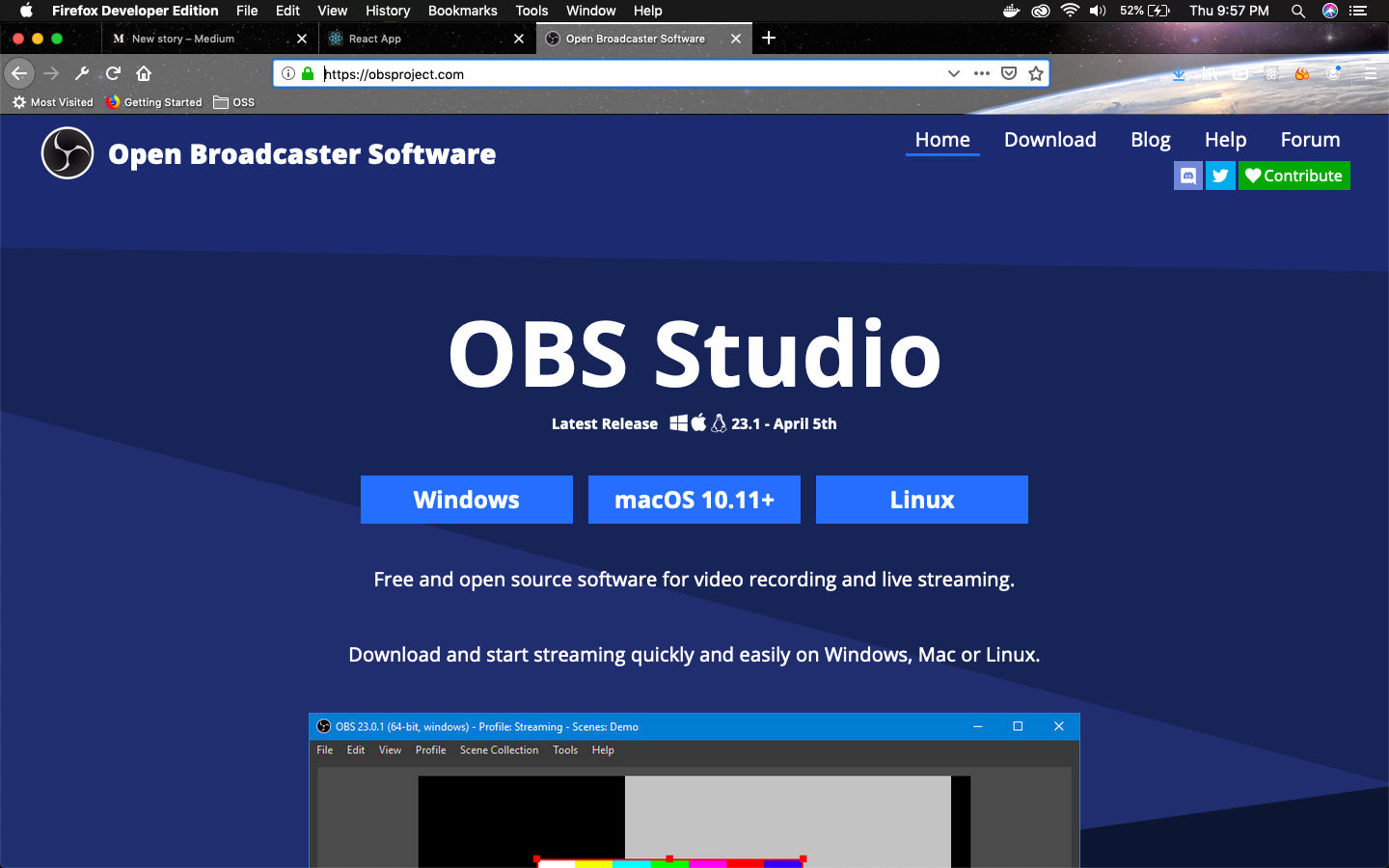
Task: Open the History menu in the menu bar
Action: click(388, 11)
